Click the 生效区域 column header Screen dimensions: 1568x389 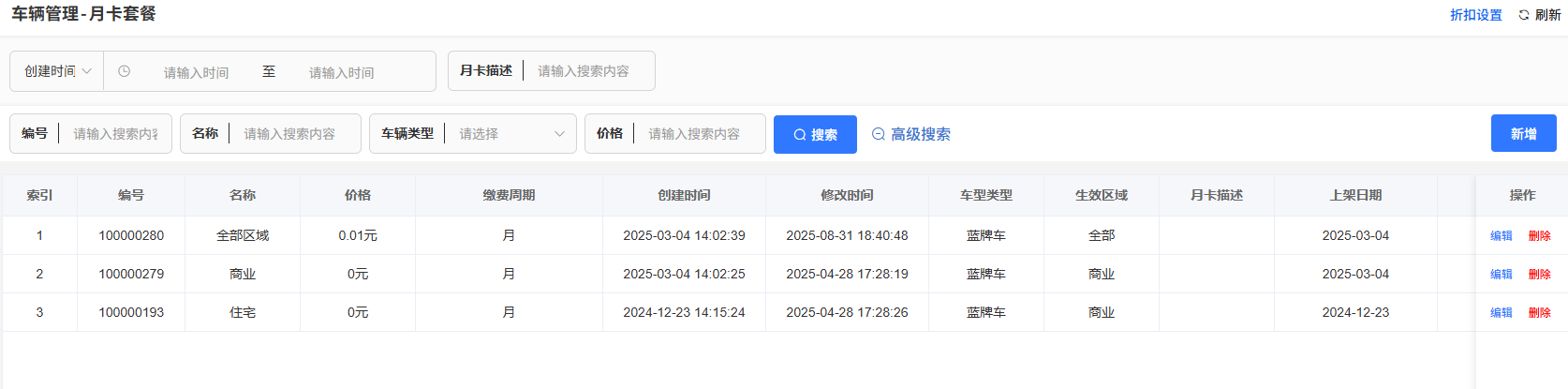tap(1102, 195)
